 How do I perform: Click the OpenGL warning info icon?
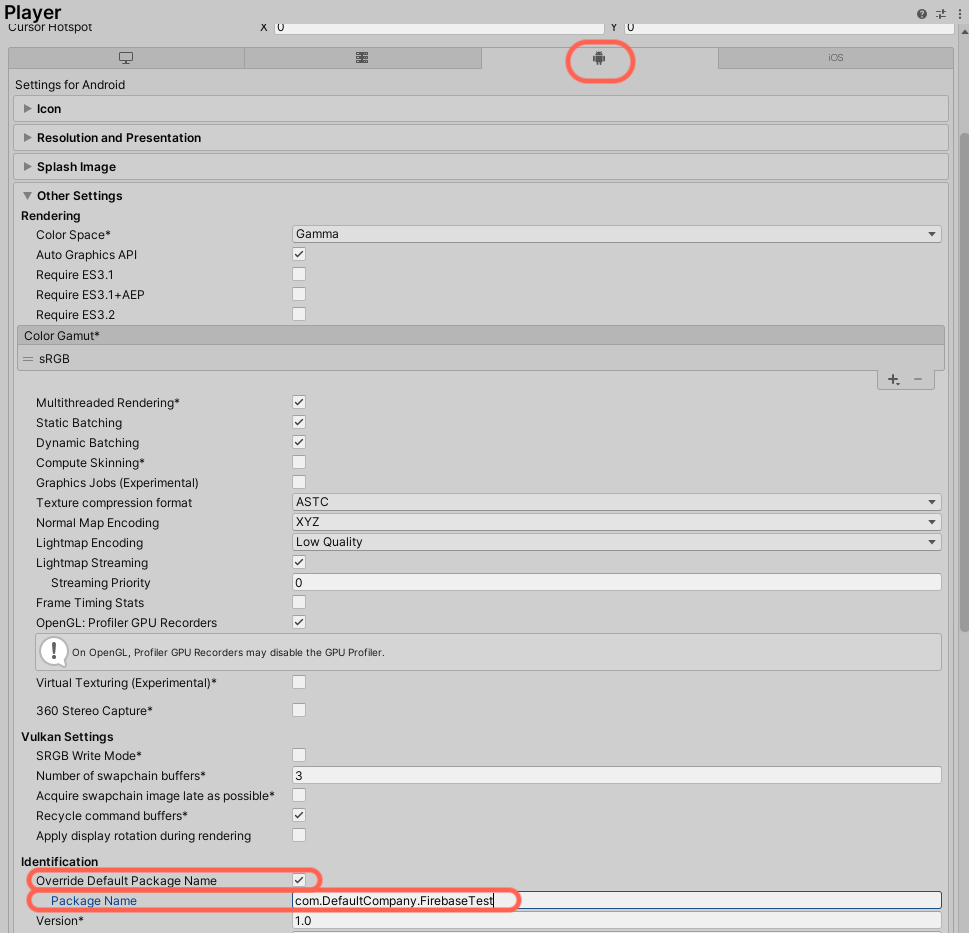click(x=54, y=652)
